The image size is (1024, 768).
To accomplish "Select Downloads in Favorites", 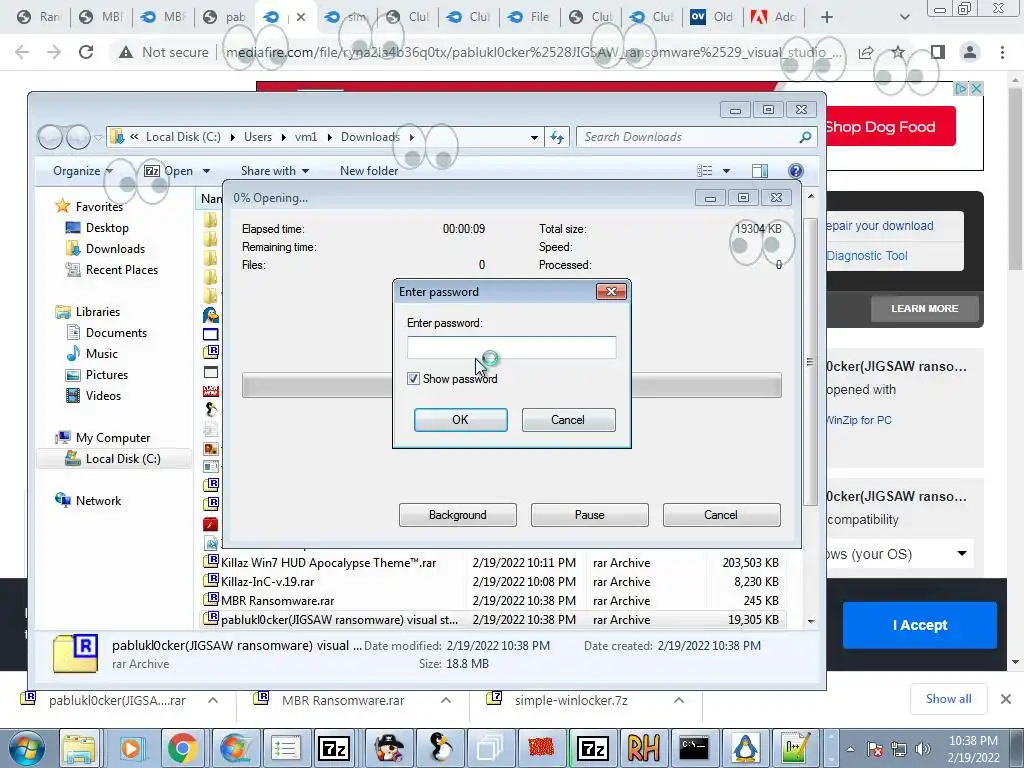I will (x=115, y=249).
